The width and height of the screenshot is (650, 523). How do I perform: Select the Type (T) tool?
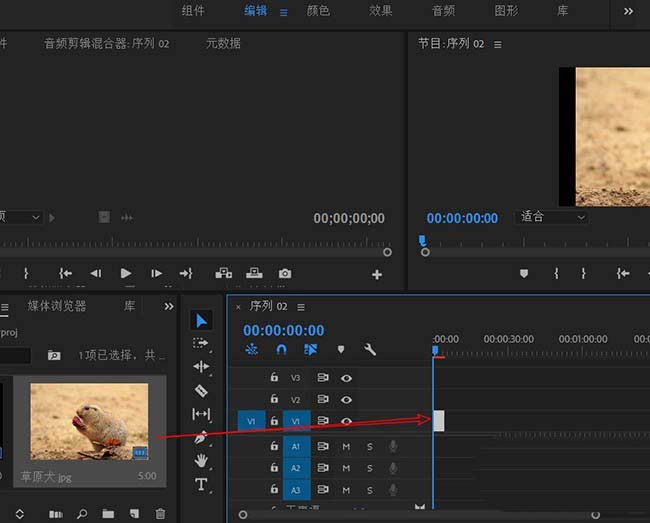201,484
